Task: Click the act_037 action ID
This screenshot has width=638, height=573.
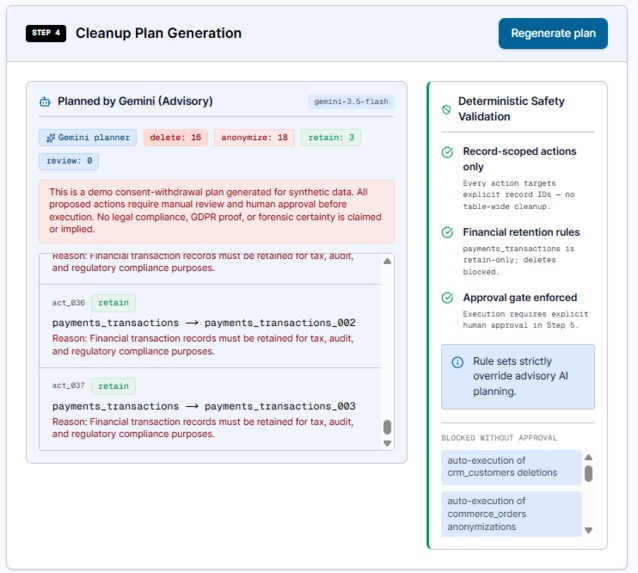Action: pyautogui.click(x=68, y=386)
